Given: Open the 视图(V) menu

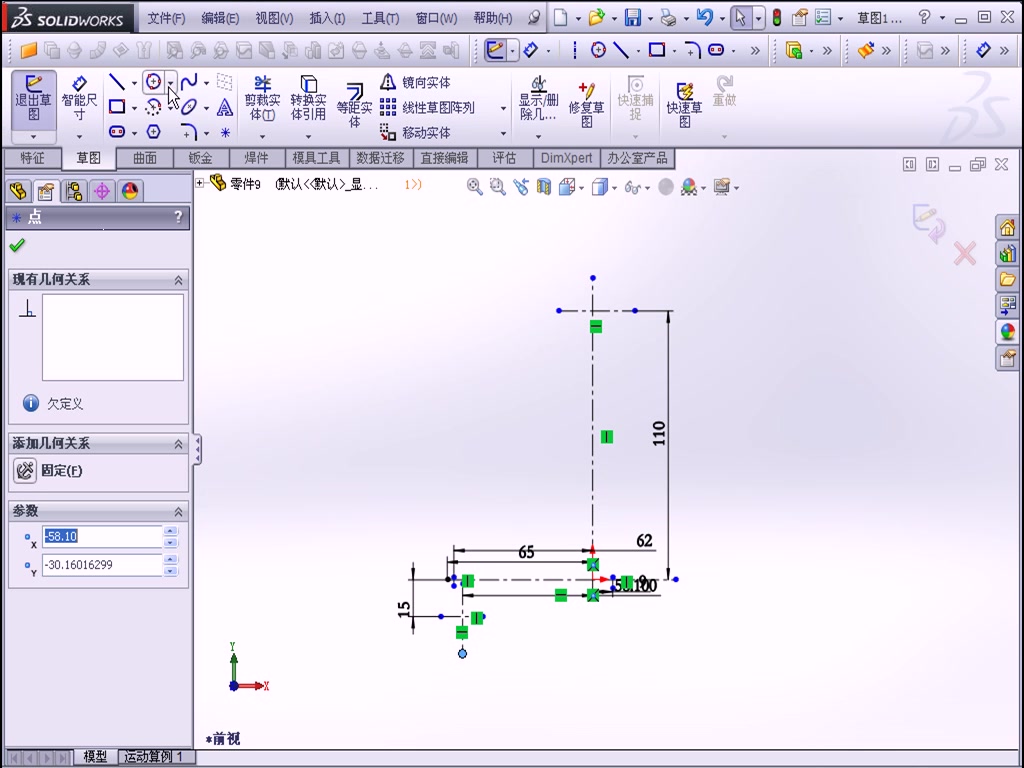Looking at the screenshot, I should tap(274, 18).
